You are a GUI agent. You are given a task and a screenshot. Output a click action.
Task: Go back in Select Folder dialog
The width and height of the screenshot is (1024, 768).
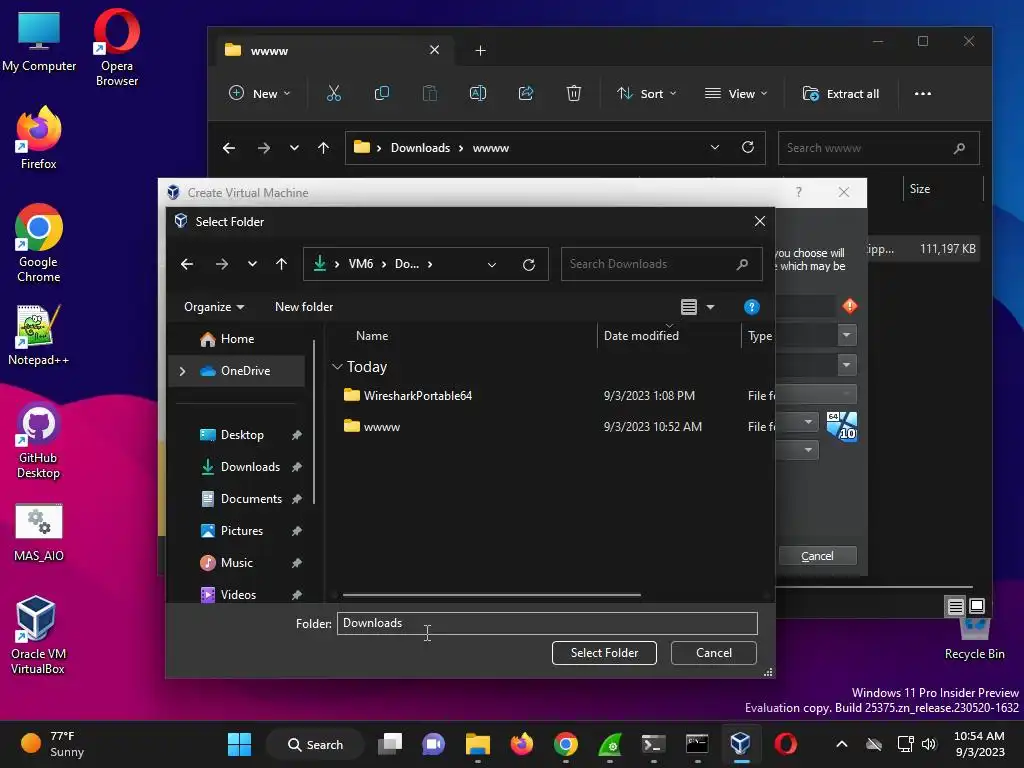tap(187, 264)
